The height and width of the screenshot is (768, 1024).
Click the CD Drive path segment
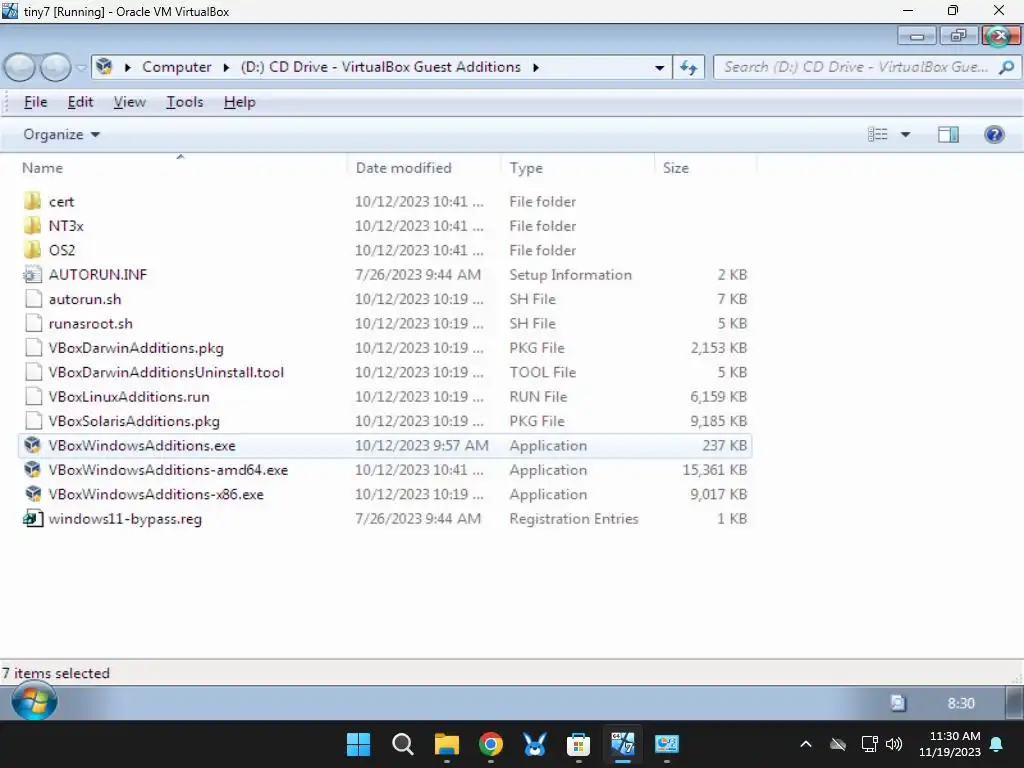pos(381,67)
